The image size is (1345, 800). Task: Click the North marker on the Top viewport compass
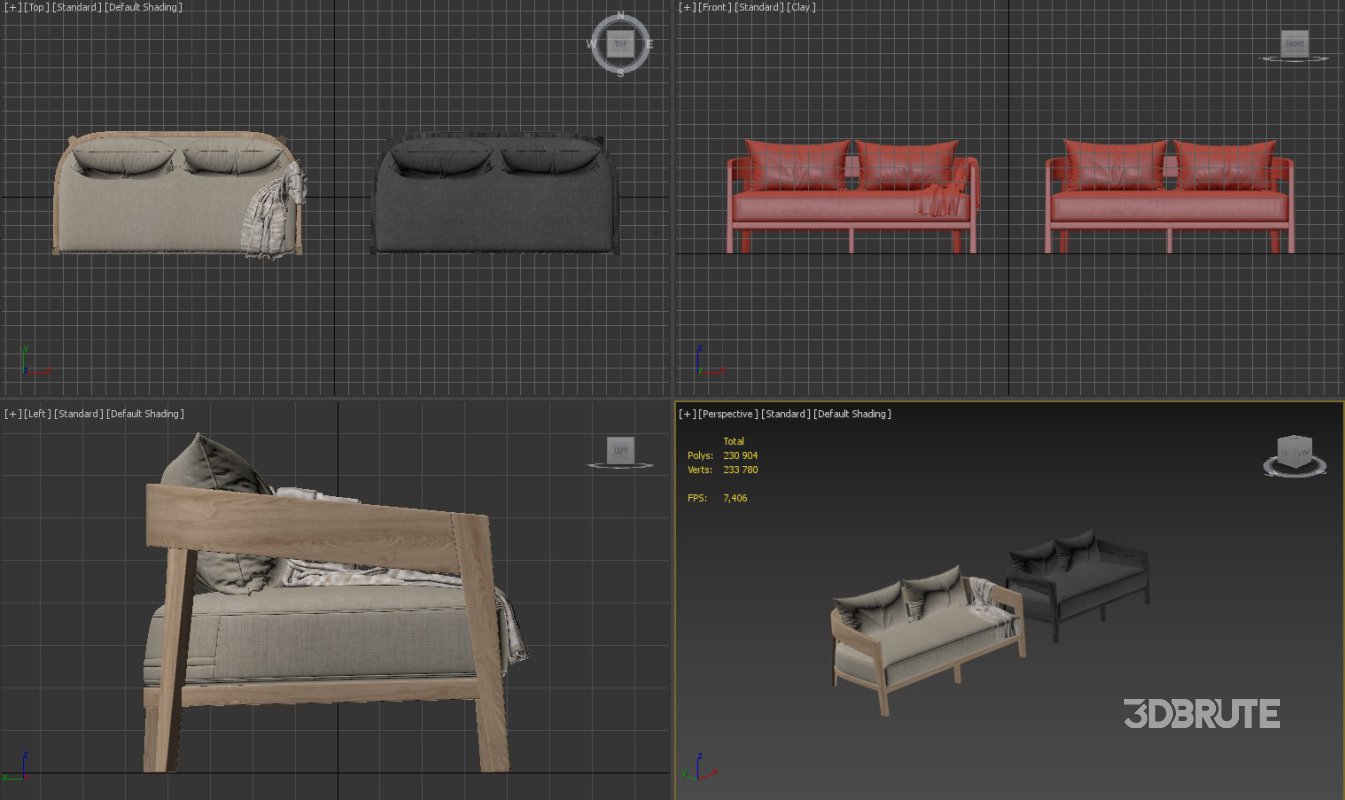pos(619,15)
